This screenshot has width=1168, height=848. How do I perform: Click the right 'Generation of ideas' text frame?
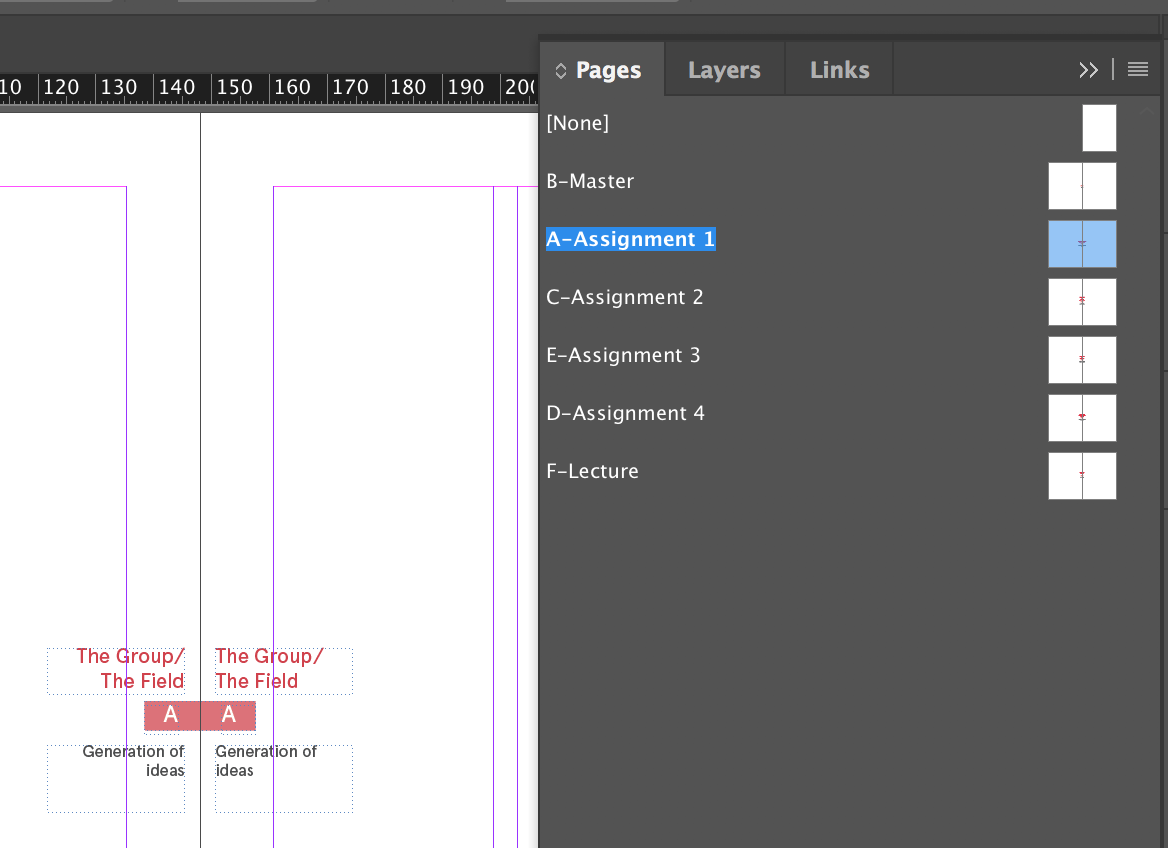[x=283, y=778]
